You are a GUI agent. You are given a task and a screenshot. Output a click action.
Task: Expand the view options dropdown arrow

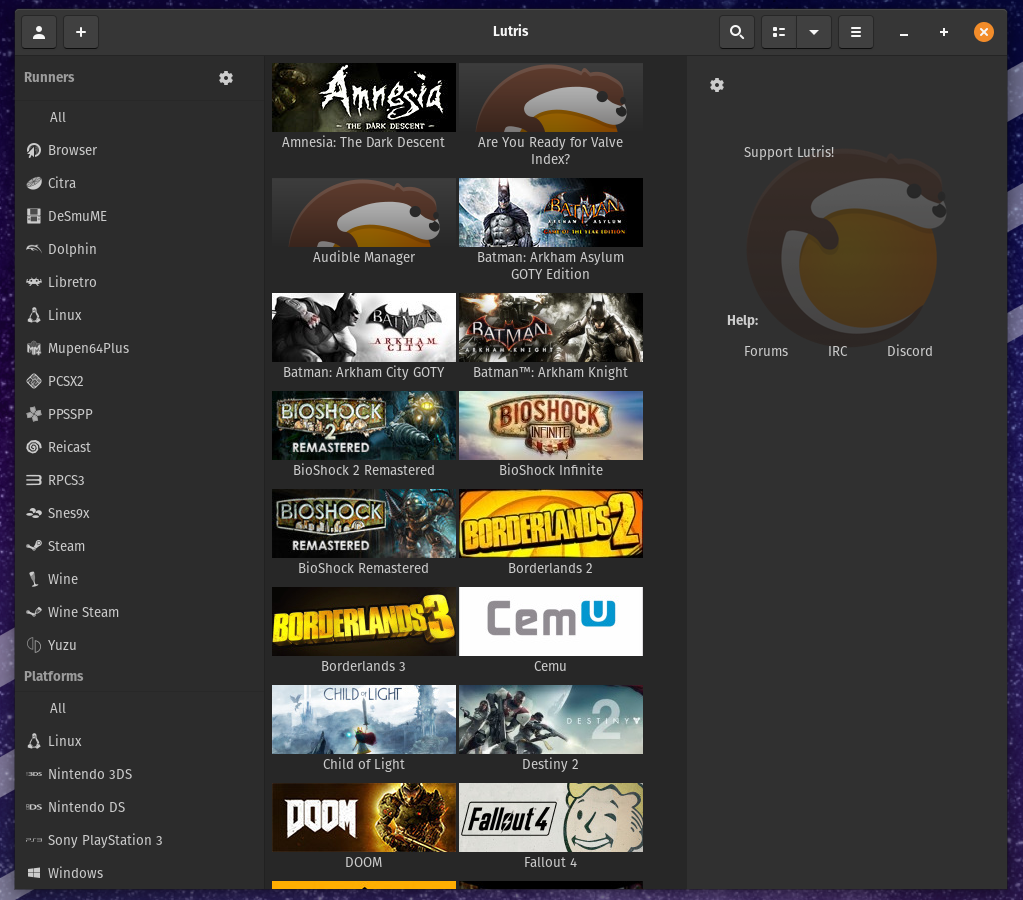814,33
